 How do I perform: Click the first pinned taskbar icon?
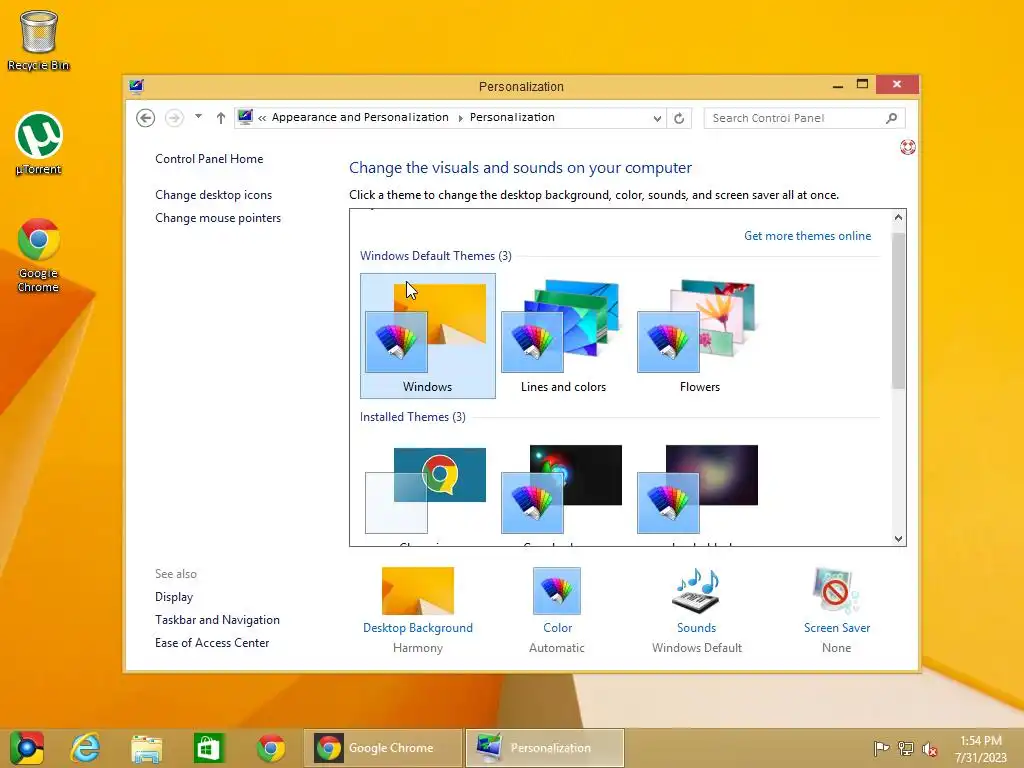(x=27, y=748)
